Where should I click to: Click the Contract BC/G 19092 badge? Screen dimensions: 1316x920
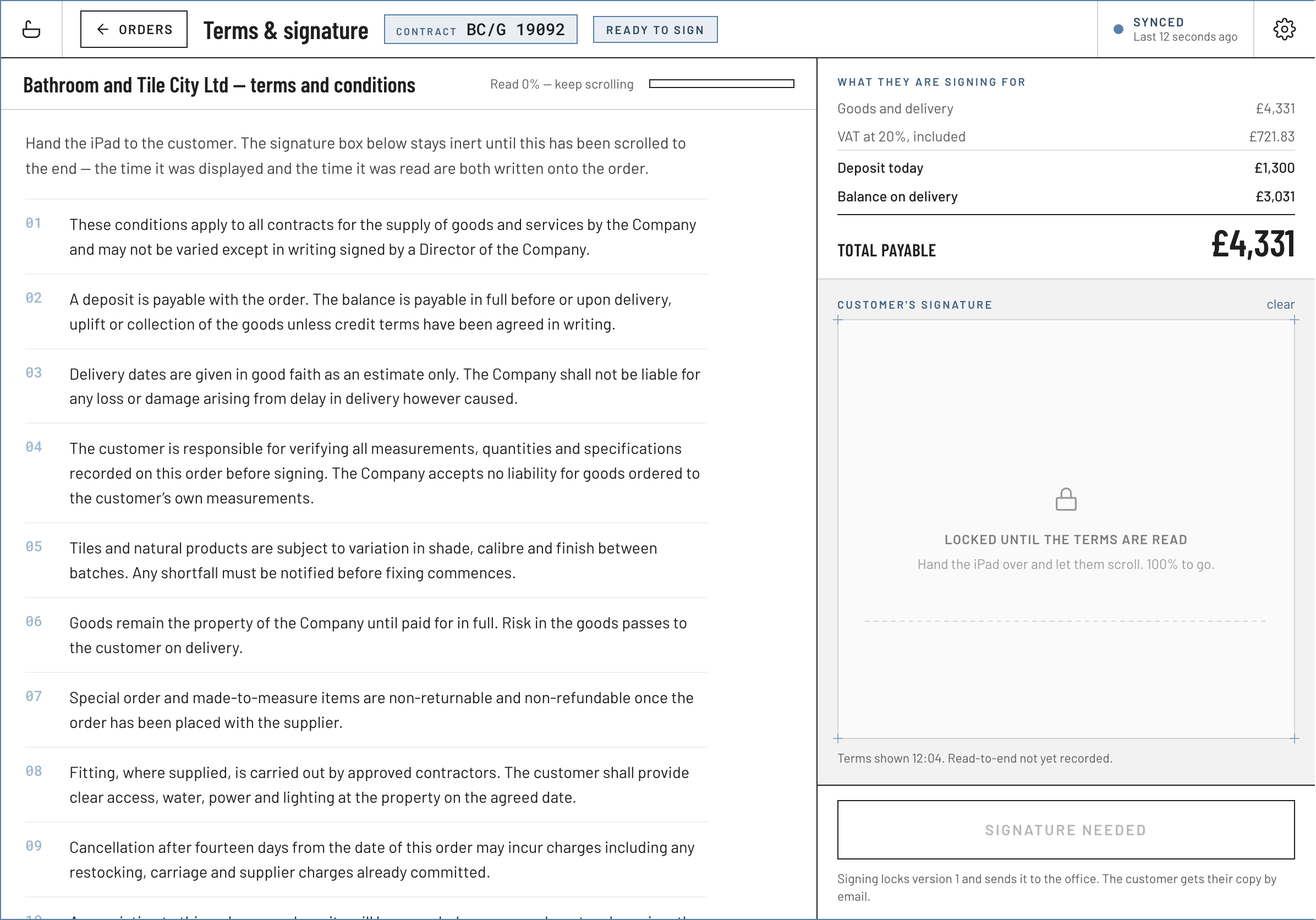[x=480, y=29]
